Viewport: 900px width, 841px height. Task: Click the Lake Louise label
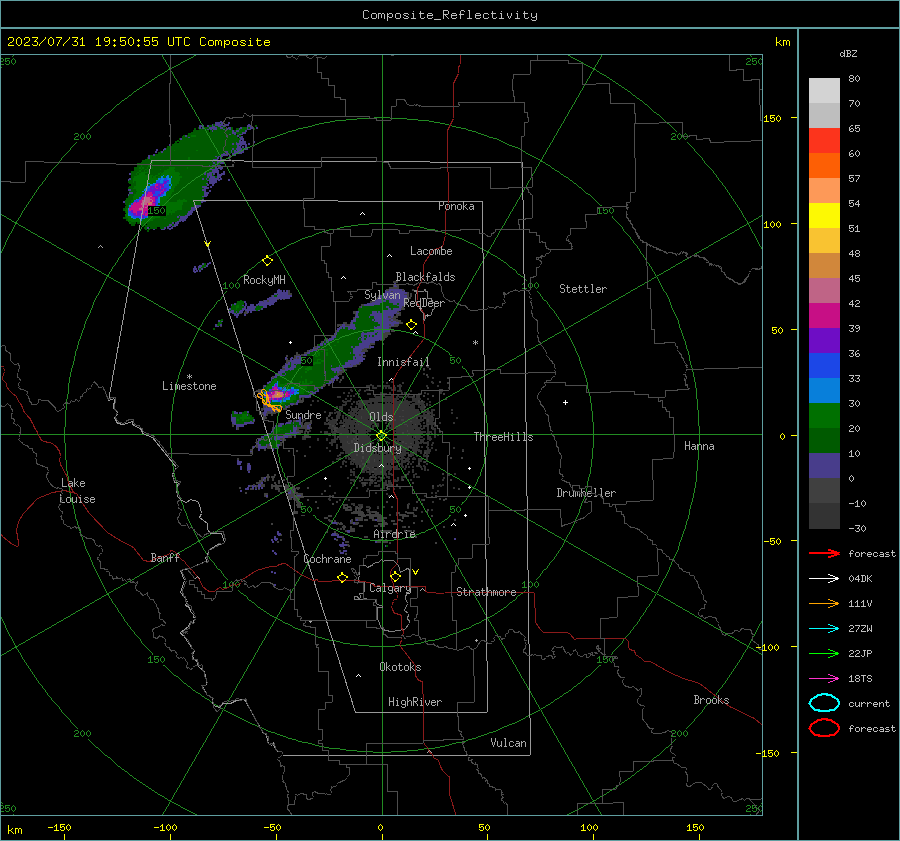77,491
